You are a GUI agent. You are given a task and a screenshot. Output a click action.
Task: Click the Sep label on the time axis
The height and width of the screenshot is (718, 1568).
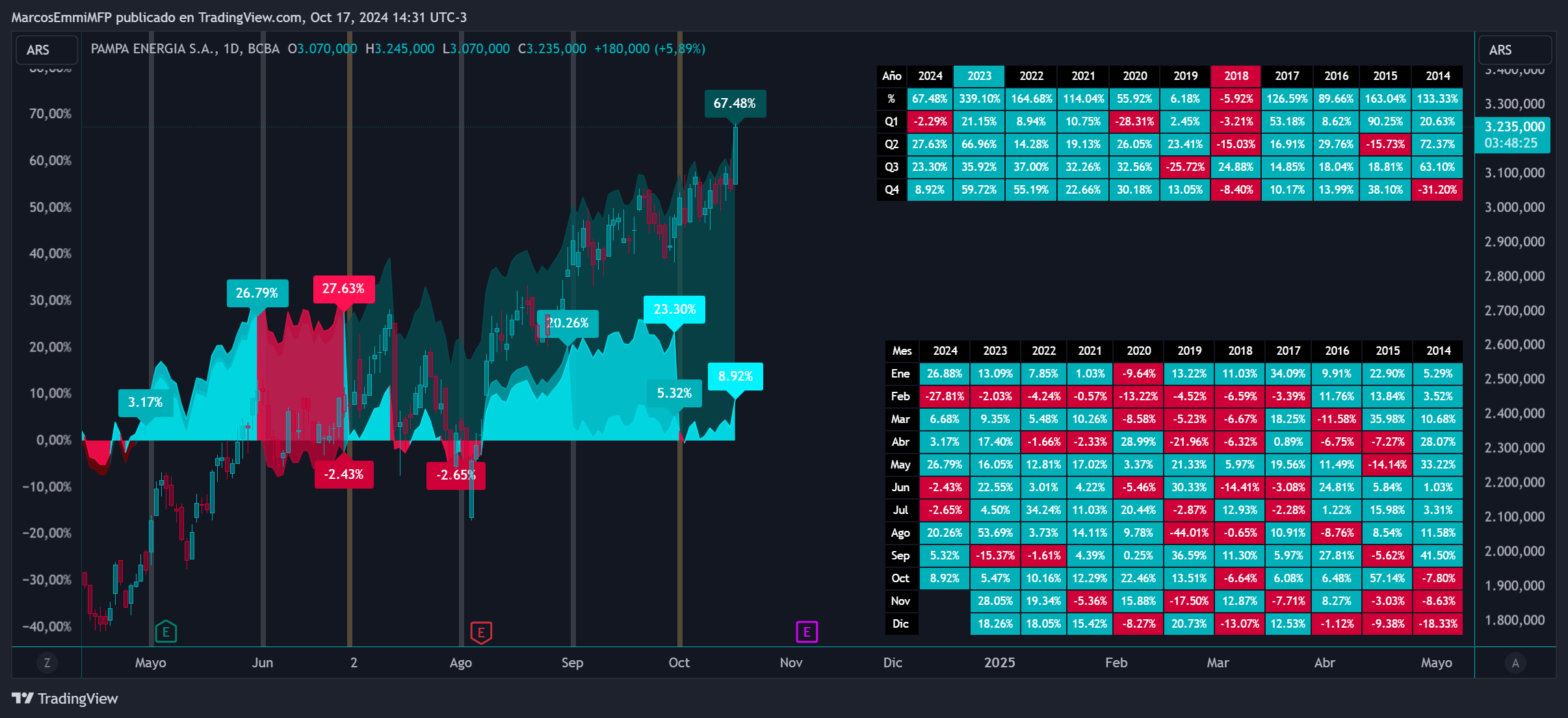(x=572, y=663)
